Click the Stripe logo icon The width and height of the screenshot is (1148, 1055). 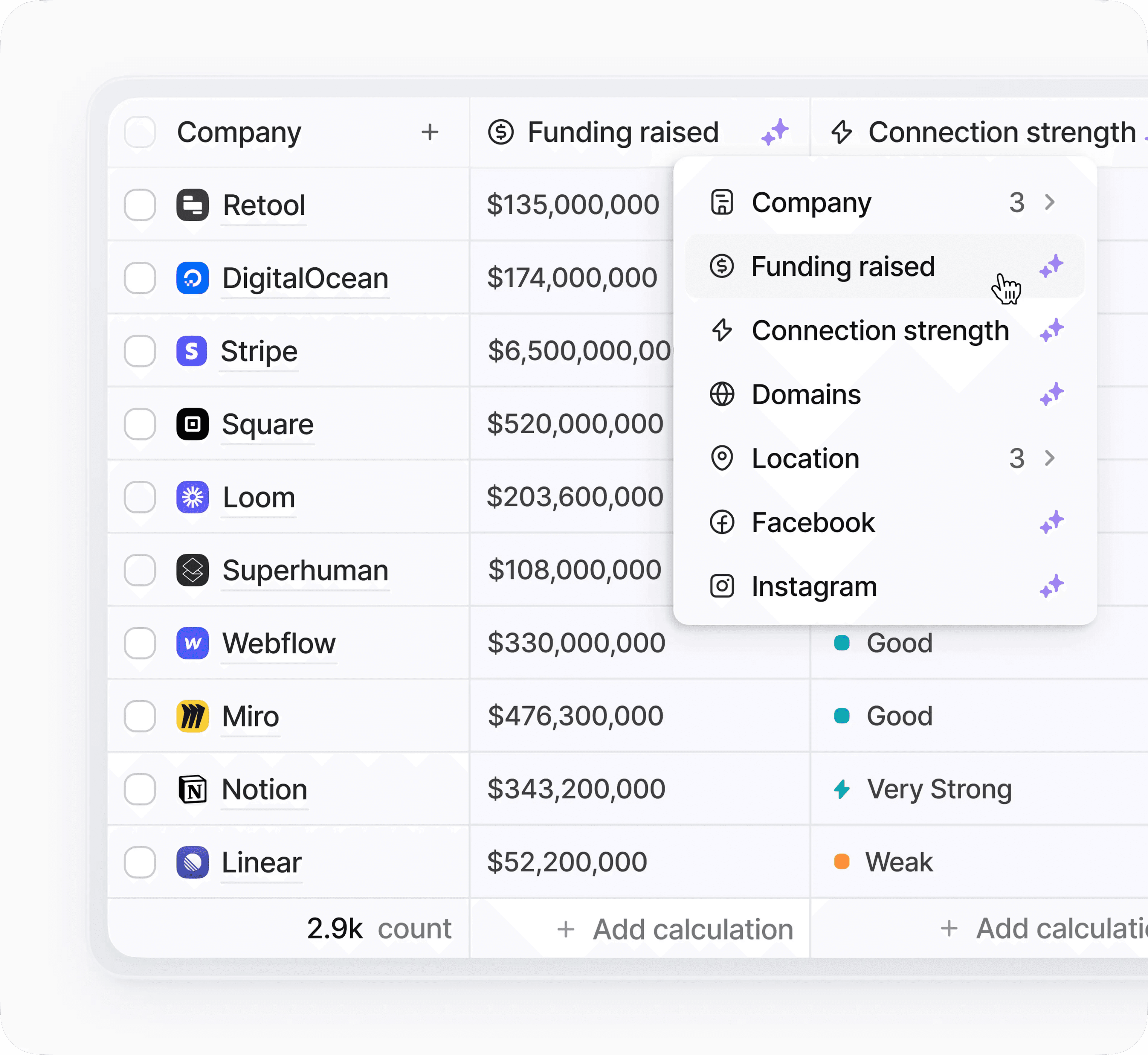click(193, 351)
